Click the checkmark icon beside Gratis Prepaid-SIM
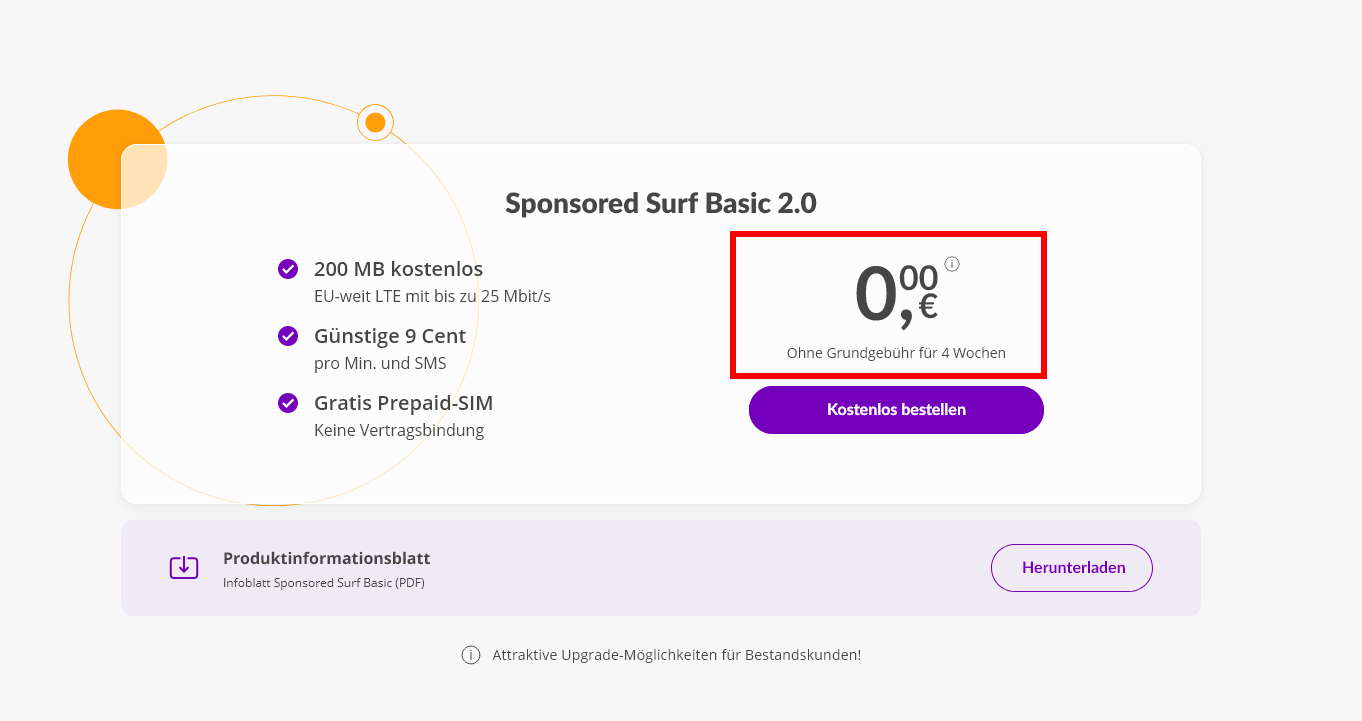This screenshot has width=1362, height=721. click(288, 403)
